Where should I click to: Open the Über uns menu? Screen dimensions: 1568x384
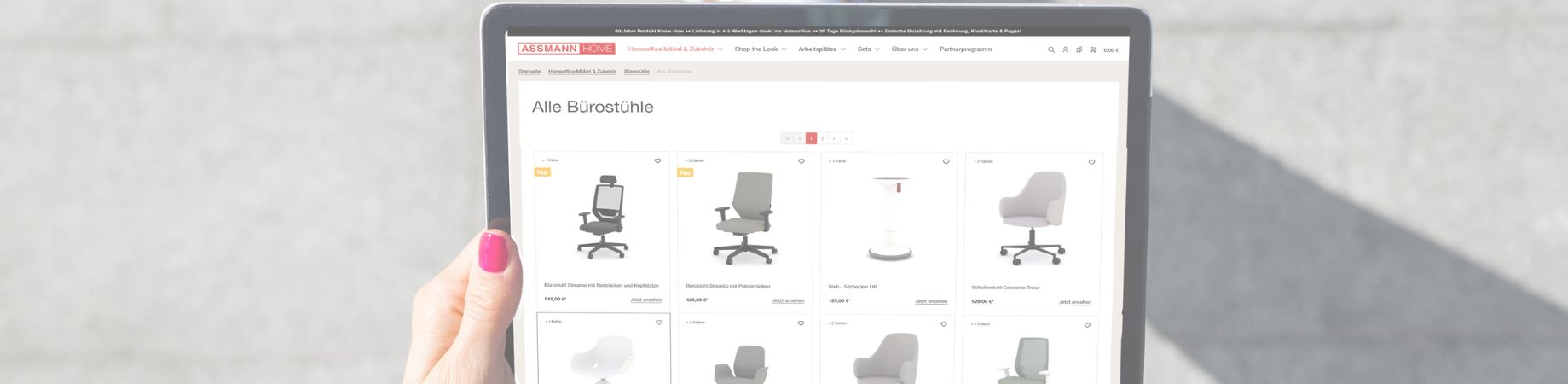pos(910,49)
